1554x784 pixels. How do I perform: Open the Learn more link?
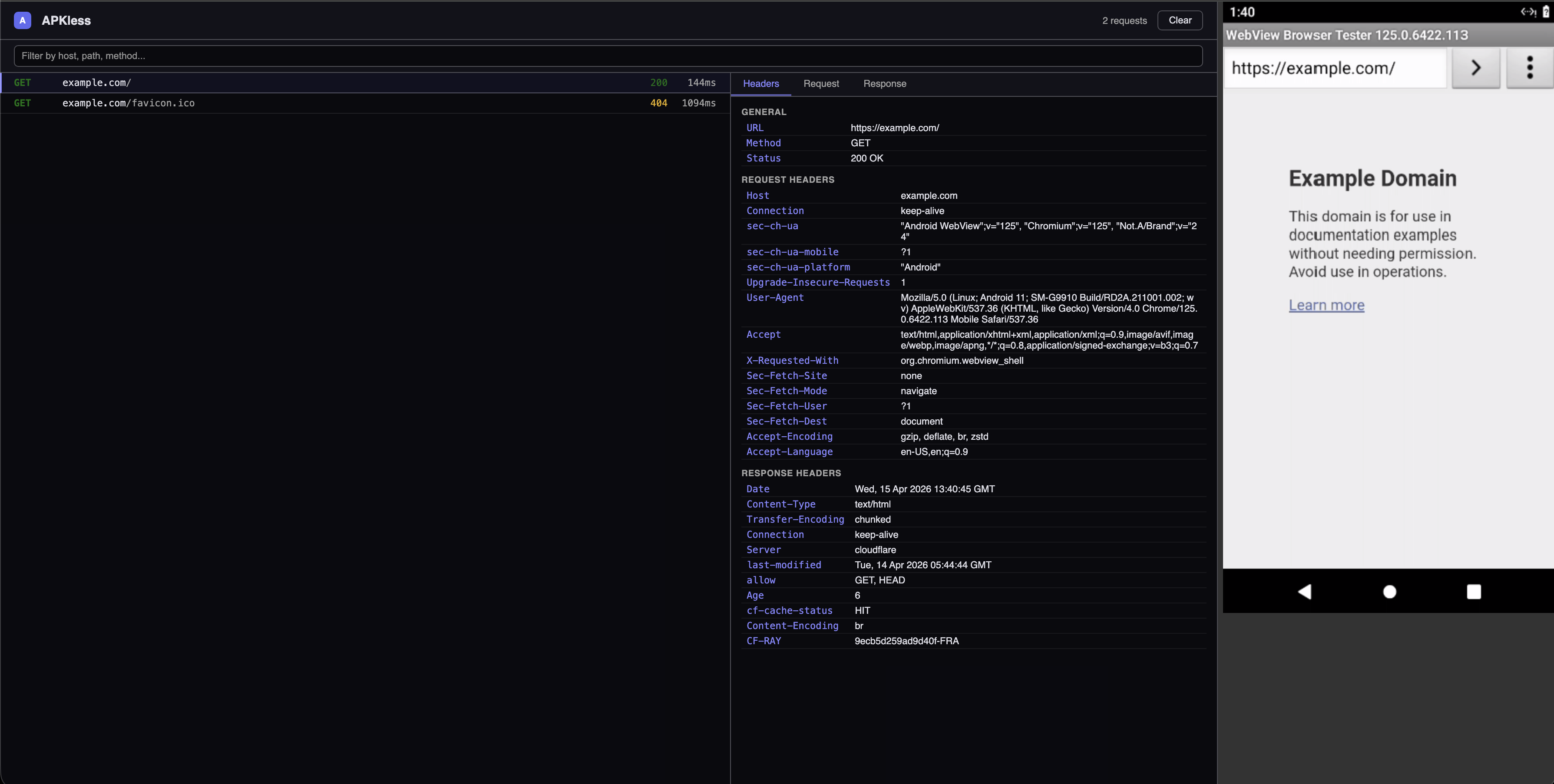pyautogui.click(x=1326, y=305)
